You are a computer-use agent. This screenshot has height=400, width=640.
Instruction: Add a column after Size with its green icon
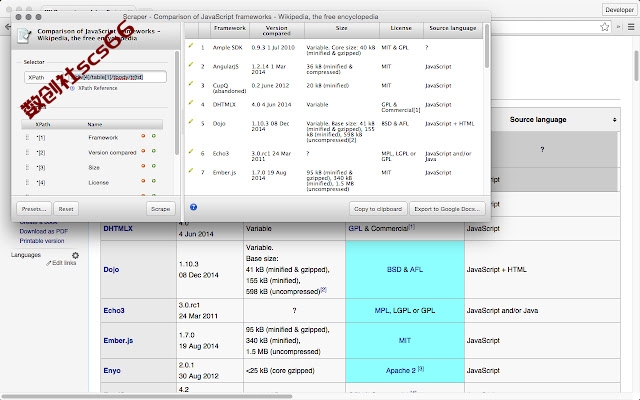(154, 166)
